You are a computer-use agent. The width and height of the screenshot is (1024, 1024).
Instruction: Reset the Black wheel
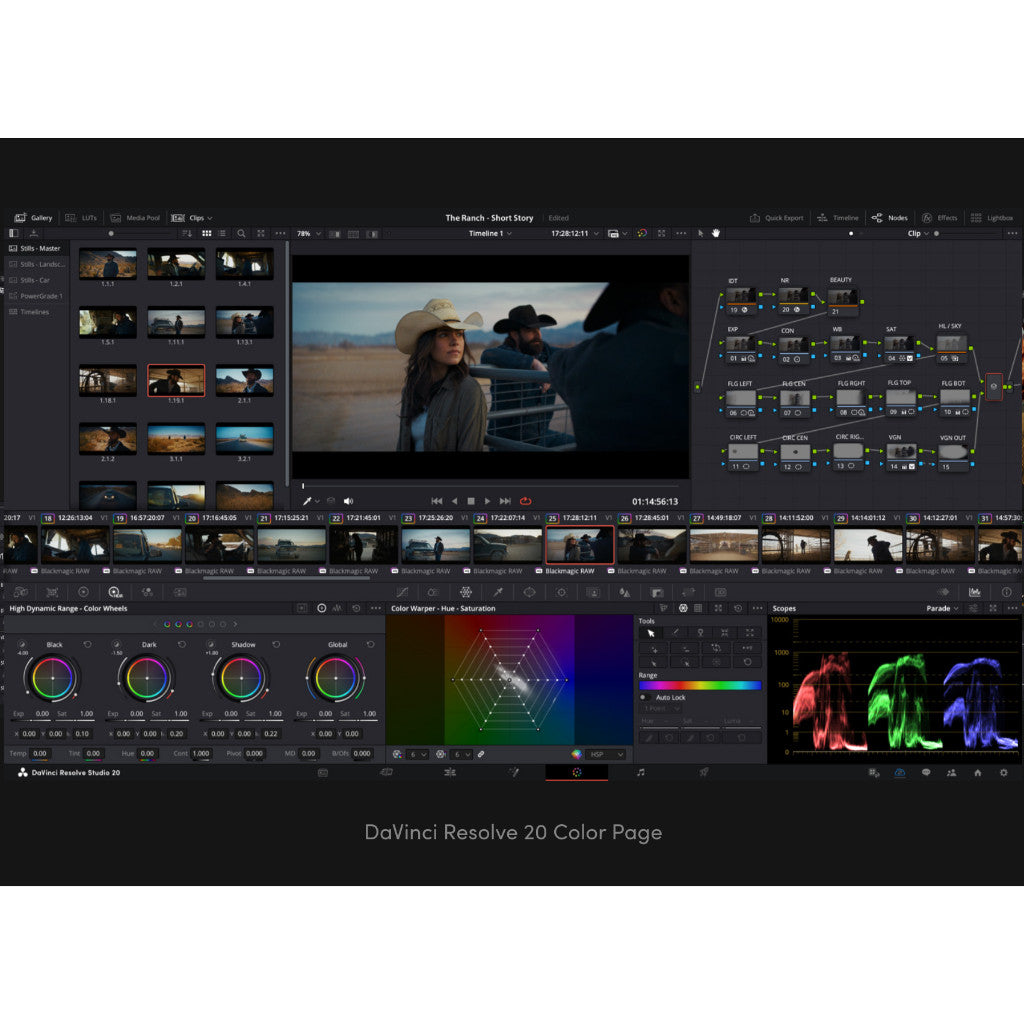pos(88,644)
